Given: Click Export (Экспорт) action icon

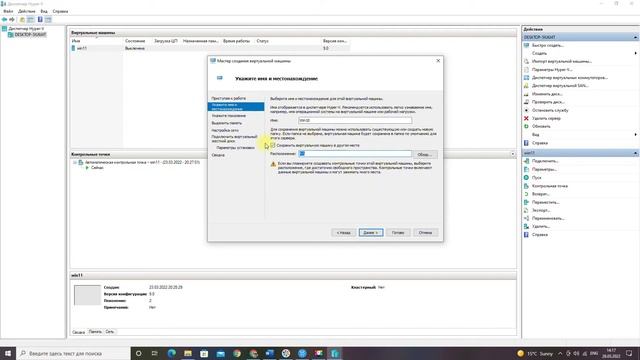Looking at the screenshot, I should pos(526,210).
